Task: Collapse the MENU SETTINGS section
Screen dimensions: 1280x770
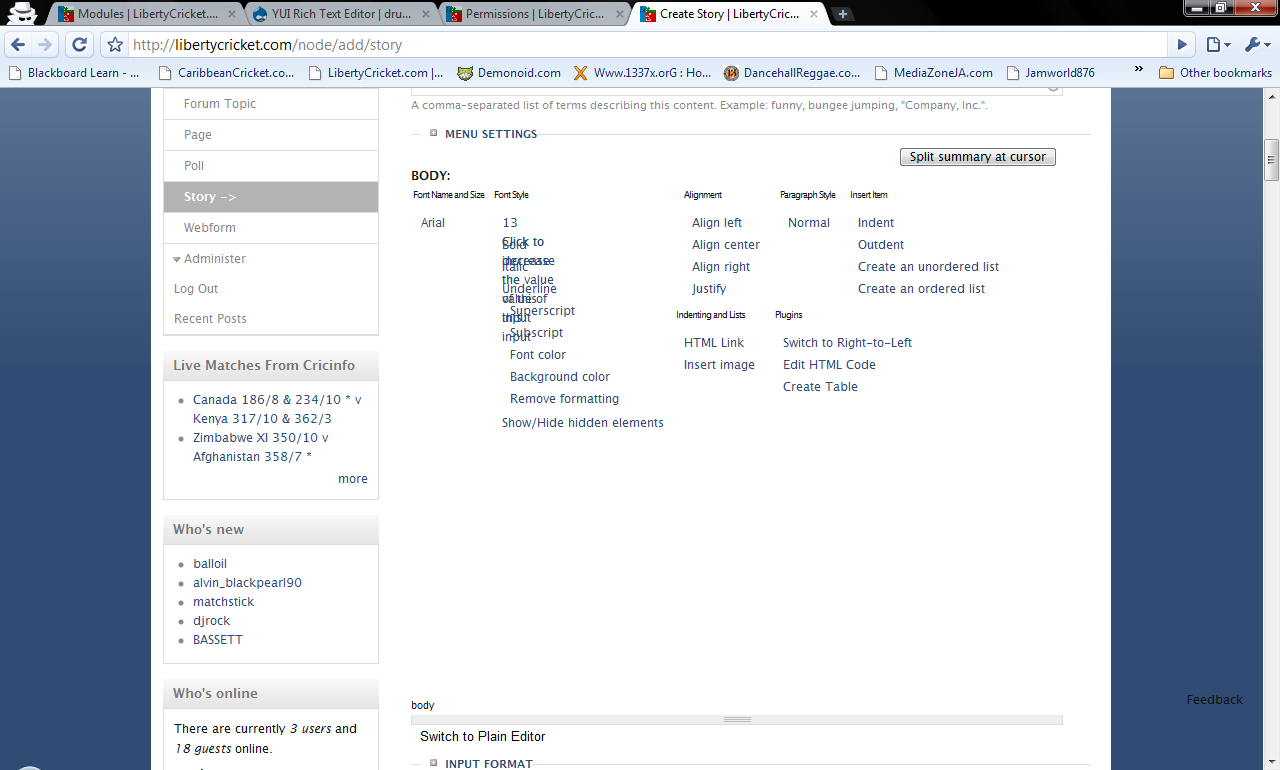Action: (433, 132)
